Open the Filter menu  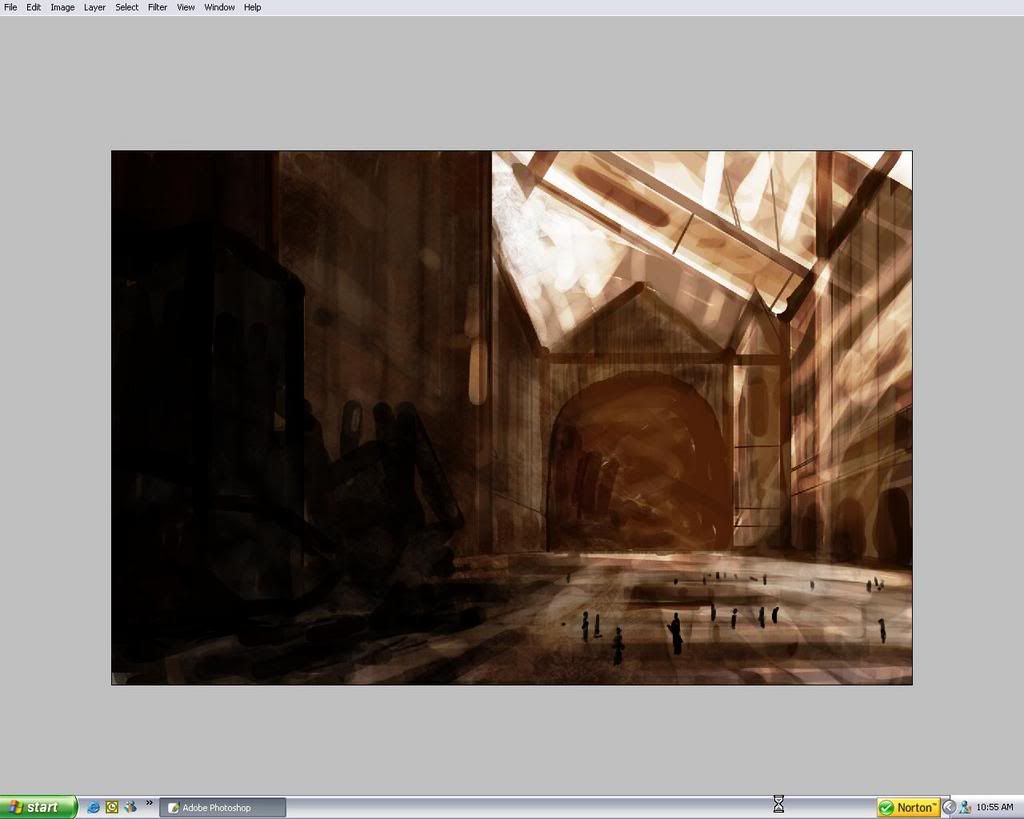158,7
